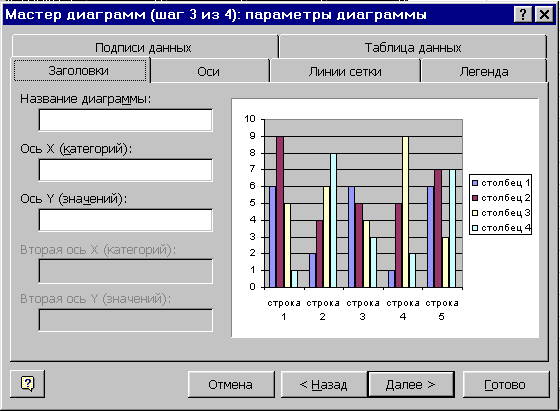560x411 pixels.
Task: Click the строка 3 category label
Action: point(363,310)
